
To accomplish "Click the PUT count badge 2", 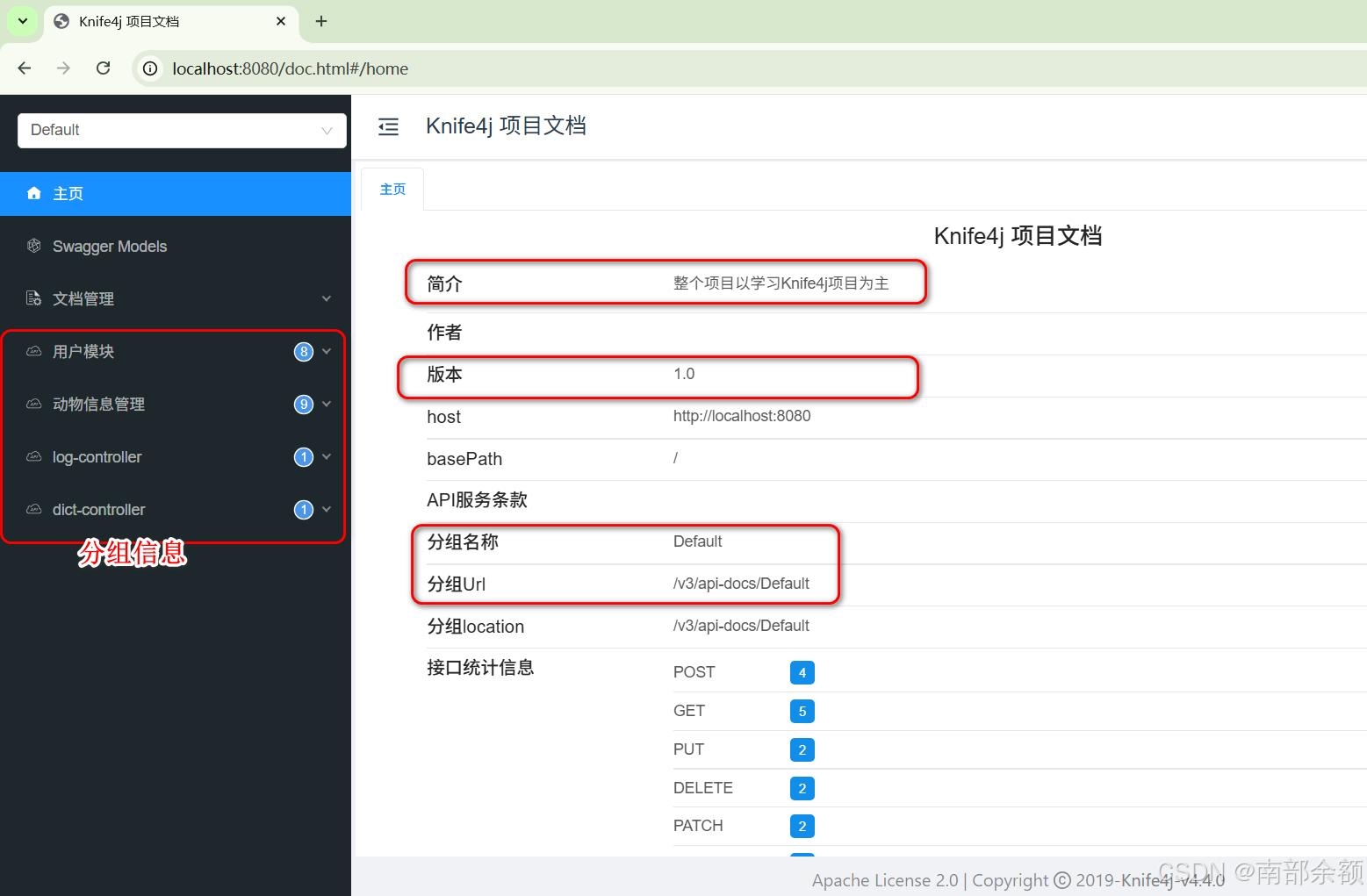I will (802, 750).
